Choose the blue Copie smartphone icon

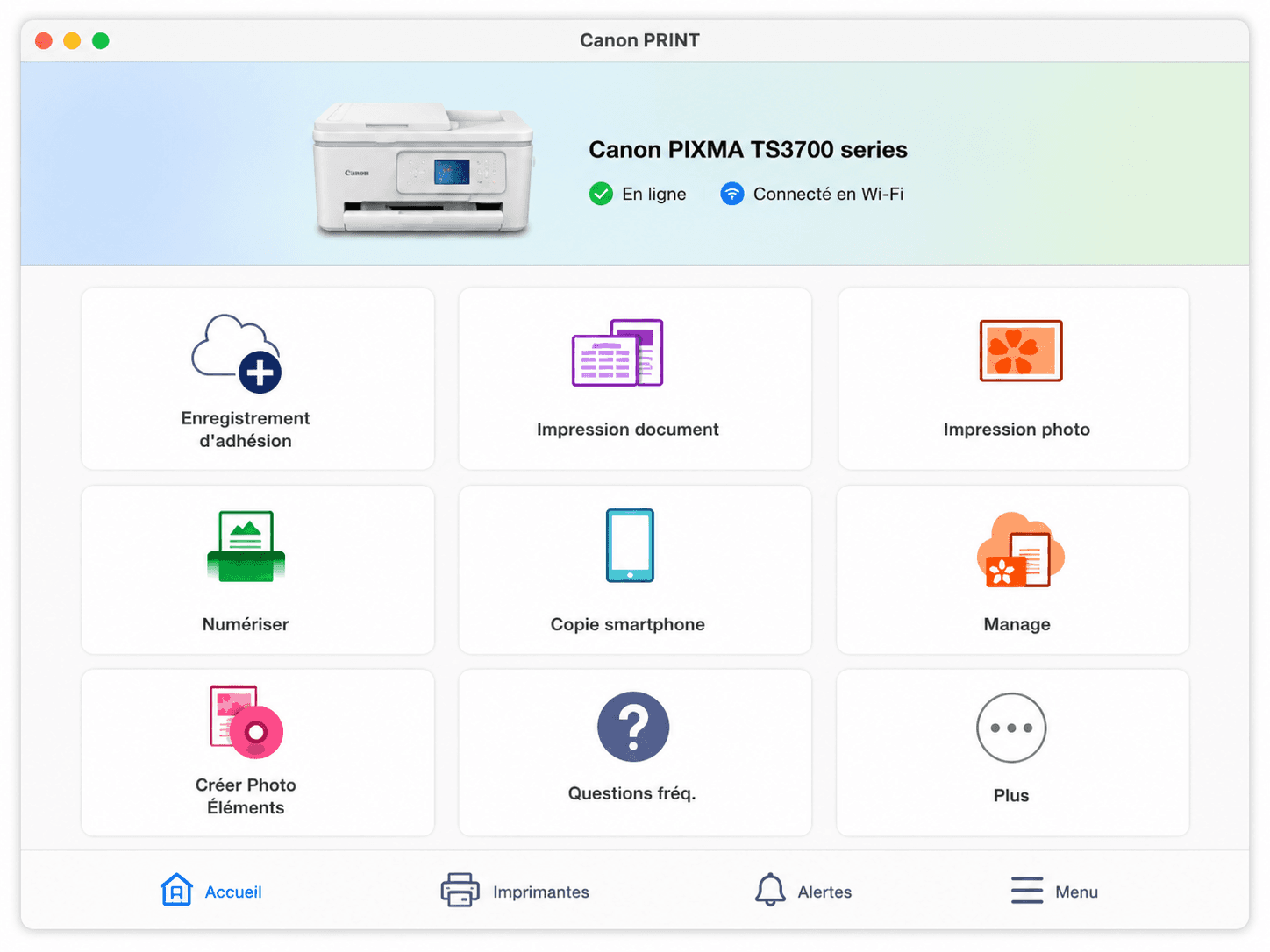point(630,545)
